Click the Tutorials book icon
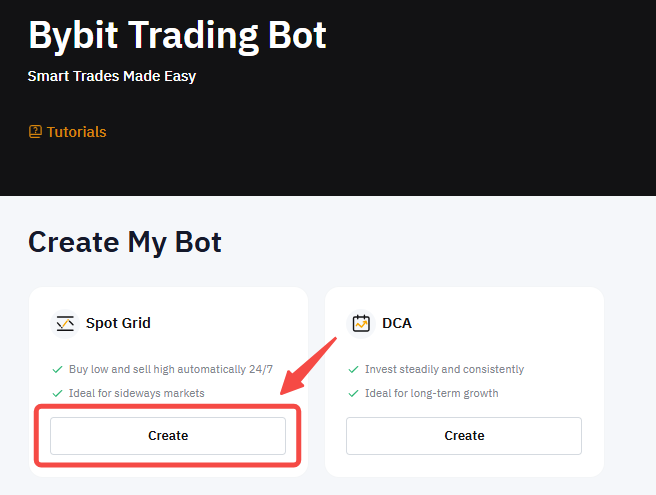 click(x=35, y=132)
